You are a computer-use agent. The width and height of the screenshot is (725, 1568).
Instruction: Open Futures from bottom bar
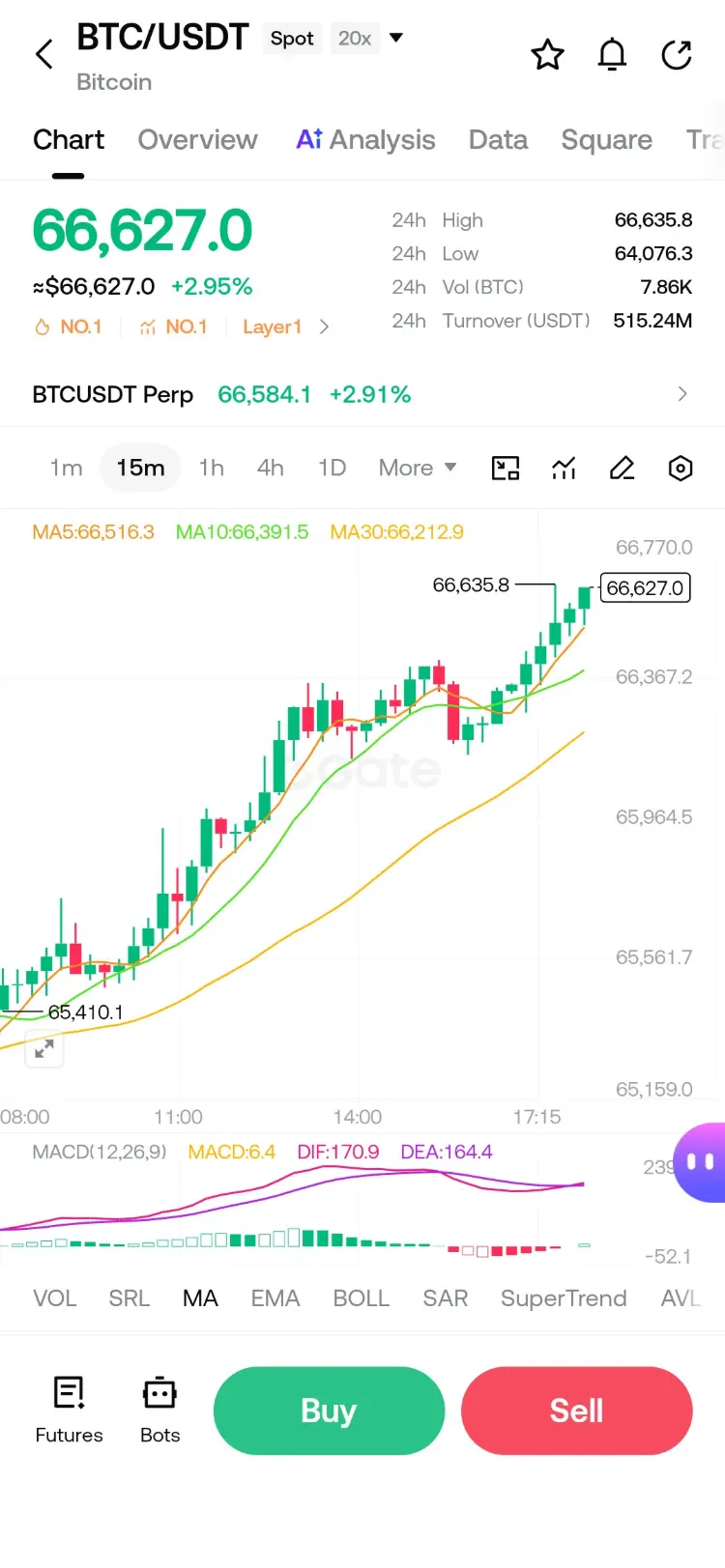pyautogui.click(x=69, y=1411)
